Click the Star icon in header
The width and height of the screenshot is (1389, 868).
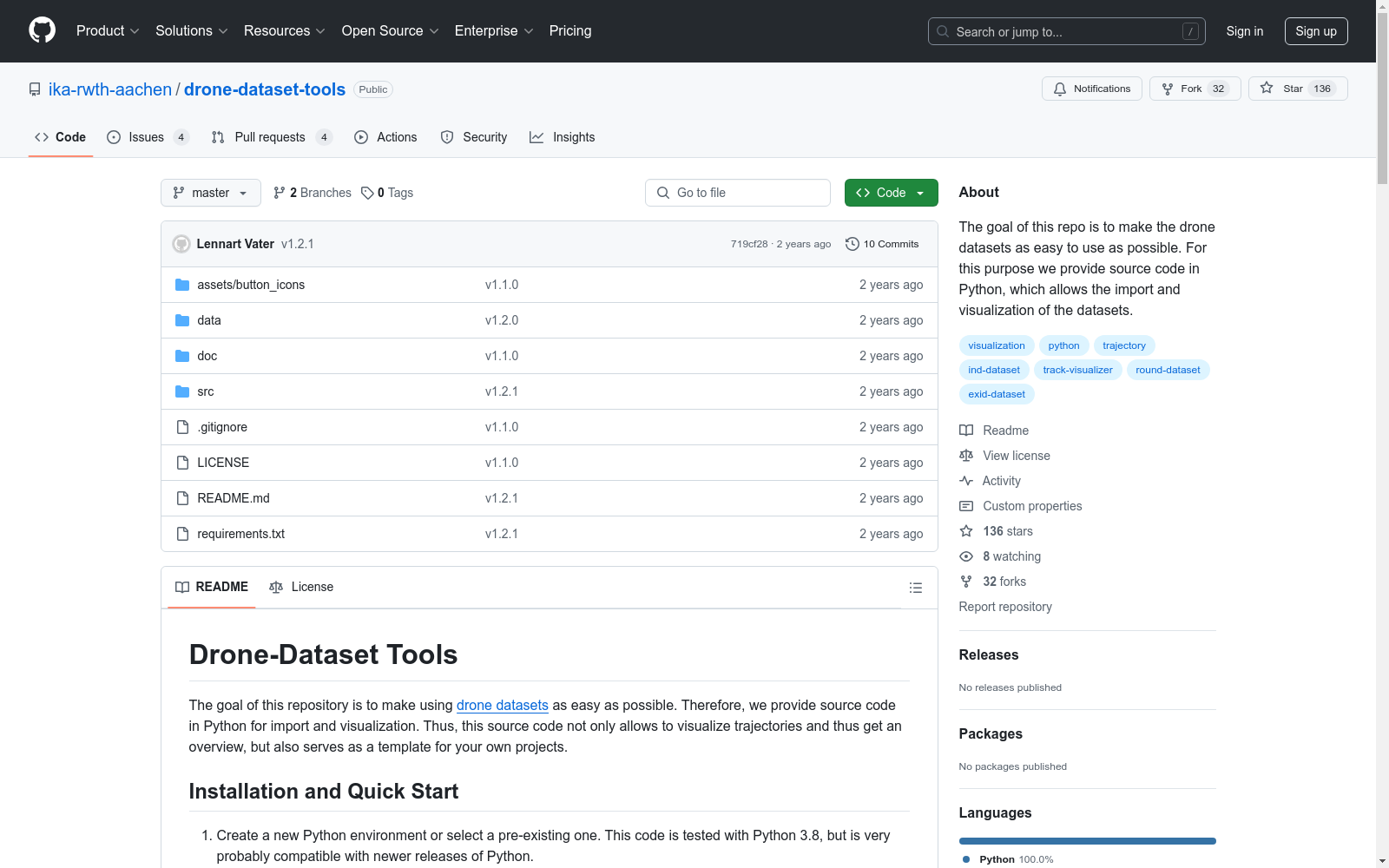[x=1267, y=88]
